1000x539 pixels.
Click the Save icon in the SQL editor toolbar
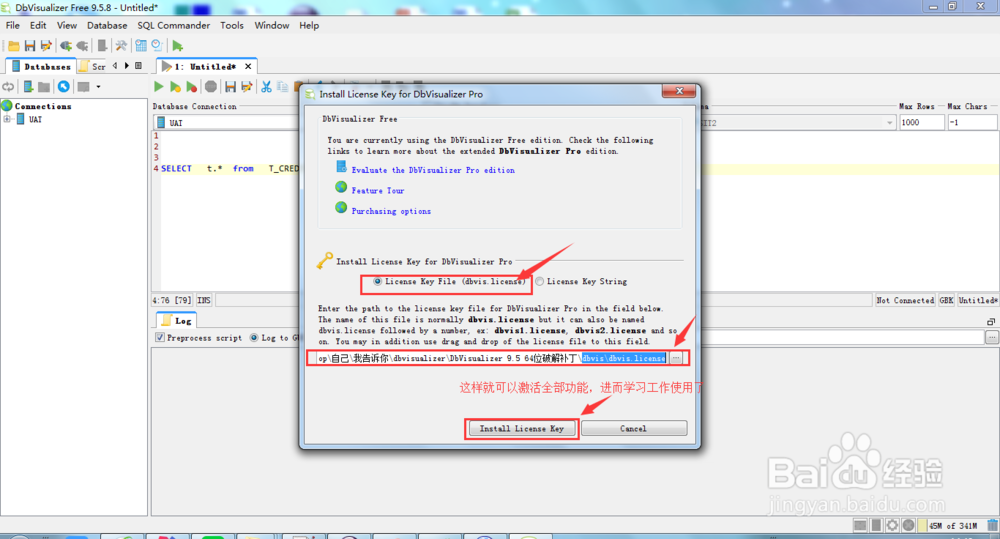[230, 87]
